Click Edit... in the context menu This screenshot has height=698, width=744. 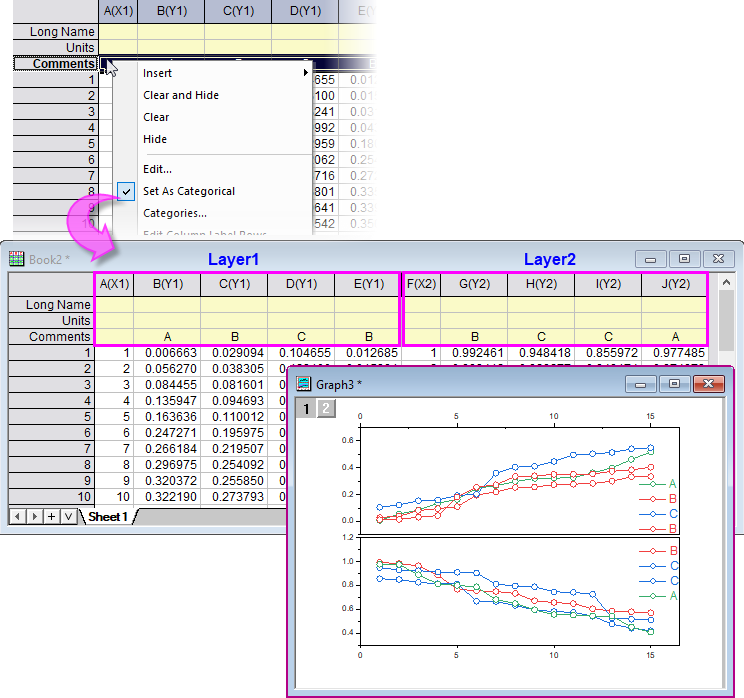[157, 169]
